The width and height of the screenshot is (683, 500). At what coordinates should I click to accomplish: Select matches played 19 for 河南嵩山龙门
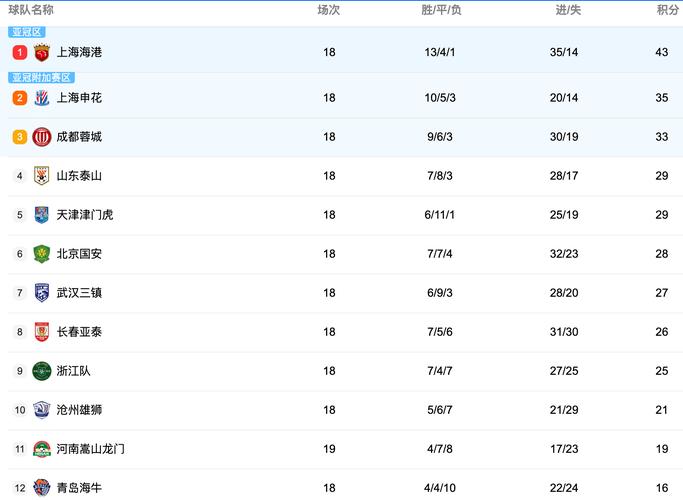(x=329, y=449)
